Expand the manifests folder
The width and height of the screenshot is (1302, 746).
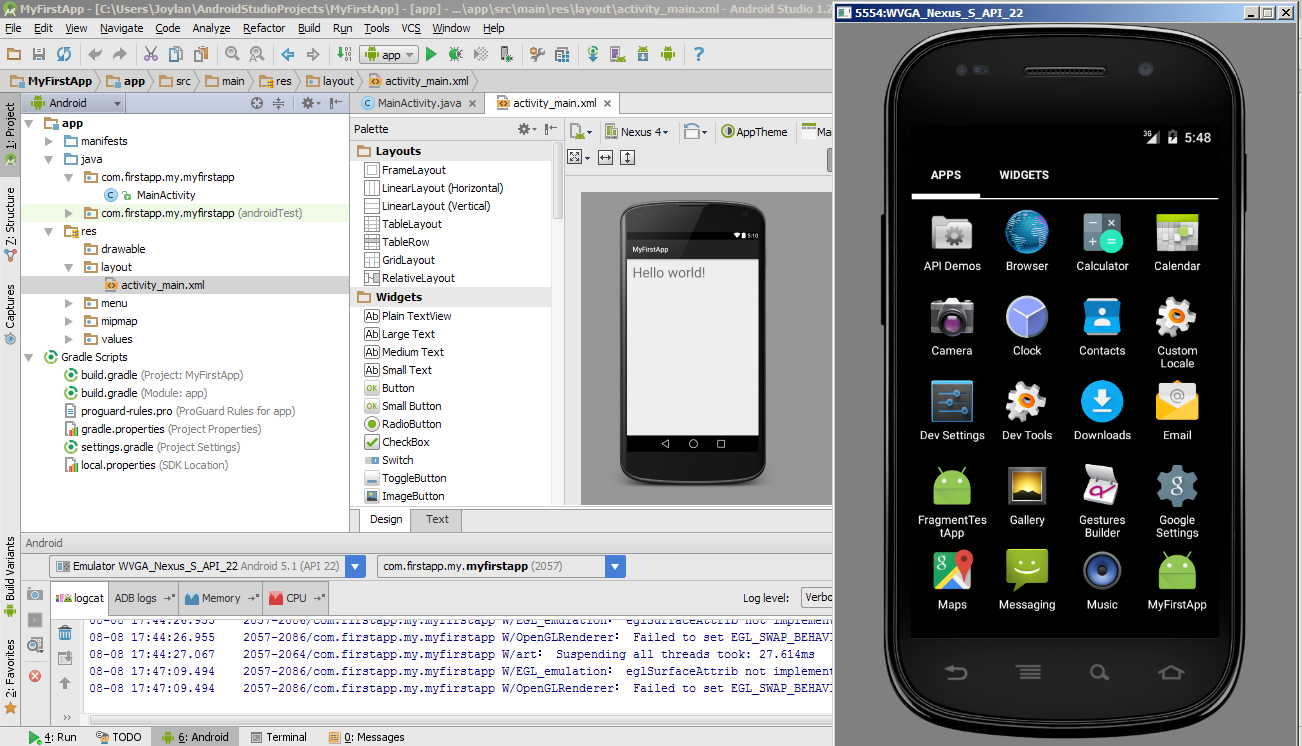click(x=48, y=141)
